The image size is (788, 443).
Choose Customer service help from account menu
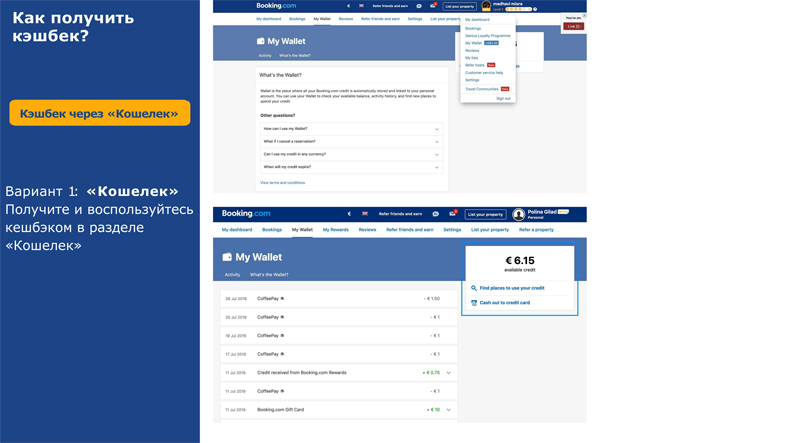coord(484,73)
